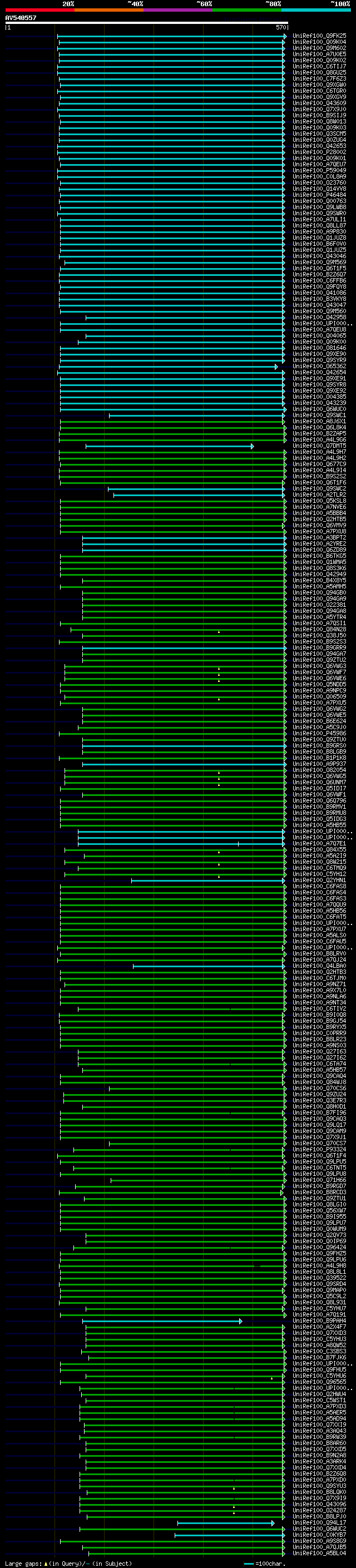Open hit UniRef100_C6TIJ7
This screenshot has width=356, height=1568.
click(319, 66)
